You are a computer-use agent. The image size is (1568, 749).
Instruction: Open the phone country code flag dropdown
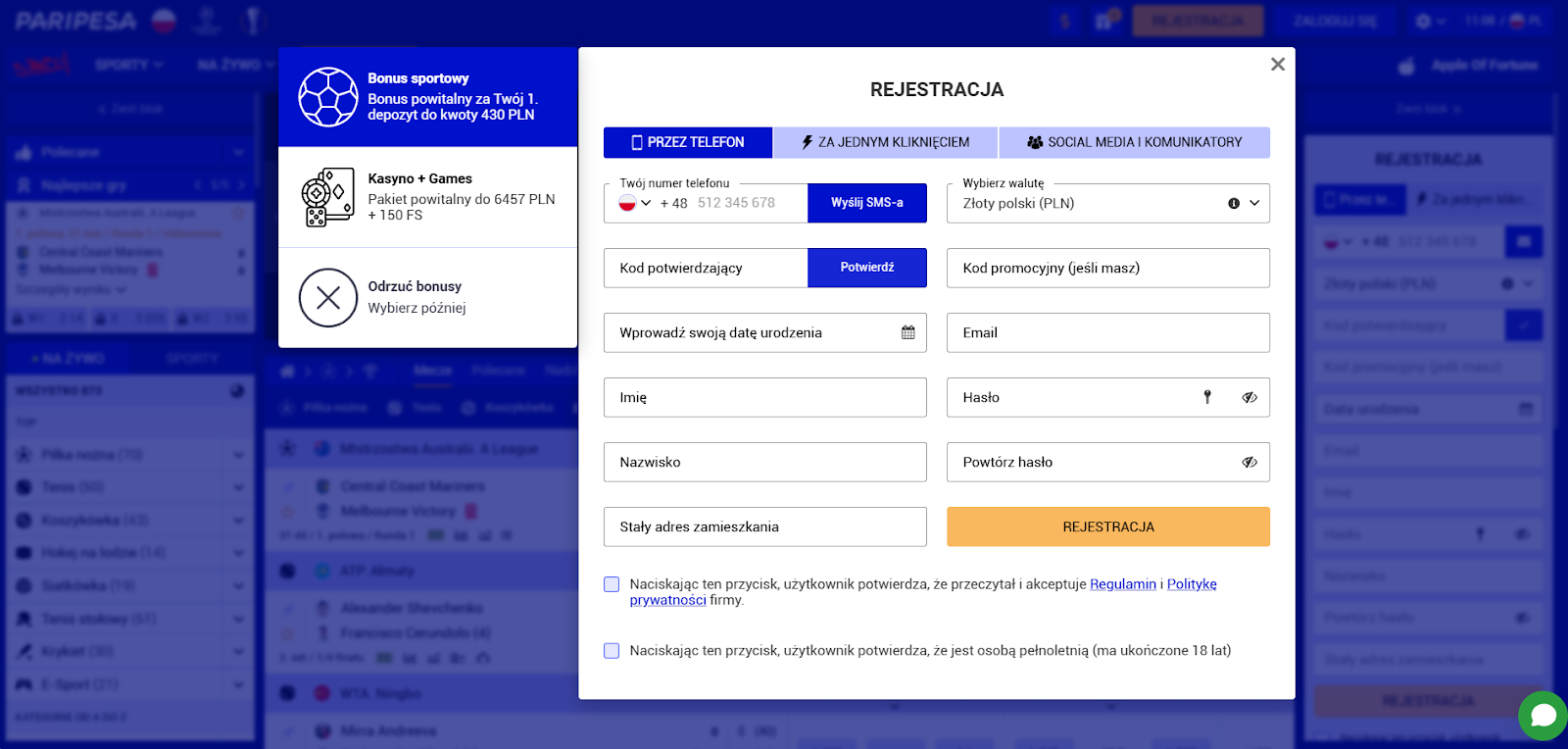tap(635, 203)
